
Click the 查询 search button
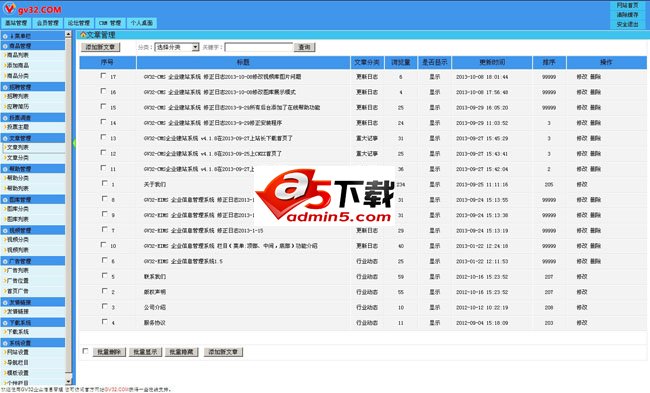click(304, 47)
